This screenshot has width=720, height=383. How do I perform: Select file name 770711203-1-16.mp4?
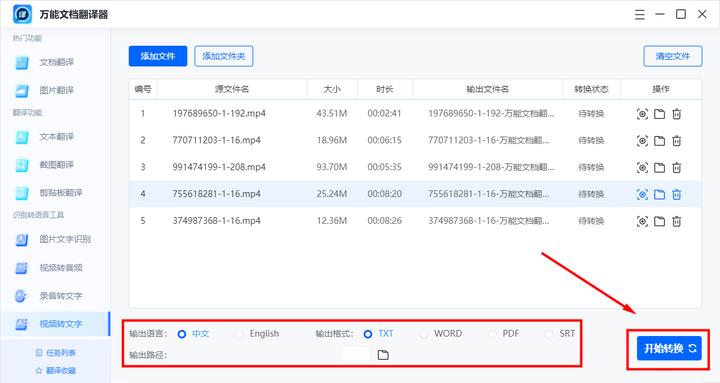tap(216, 140)
